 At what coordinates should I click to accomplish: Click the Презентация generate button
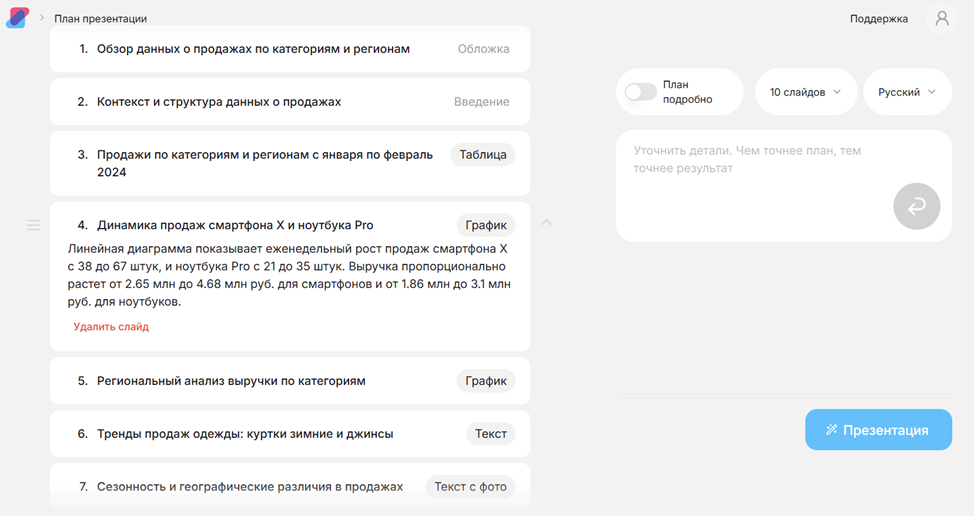coord(878,430)
